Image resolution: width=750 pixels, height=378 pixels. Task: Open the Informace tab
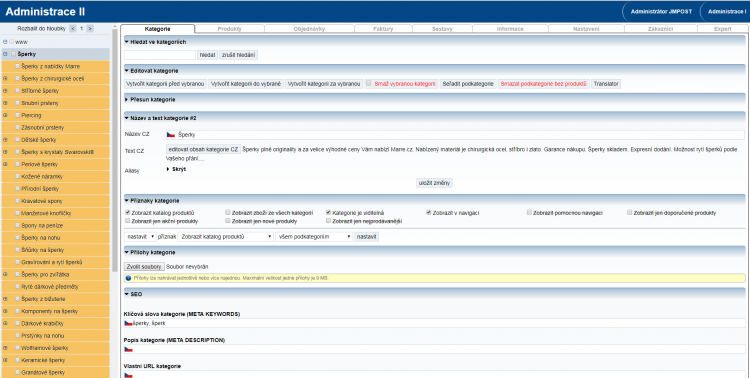click(x=510, y=29)
